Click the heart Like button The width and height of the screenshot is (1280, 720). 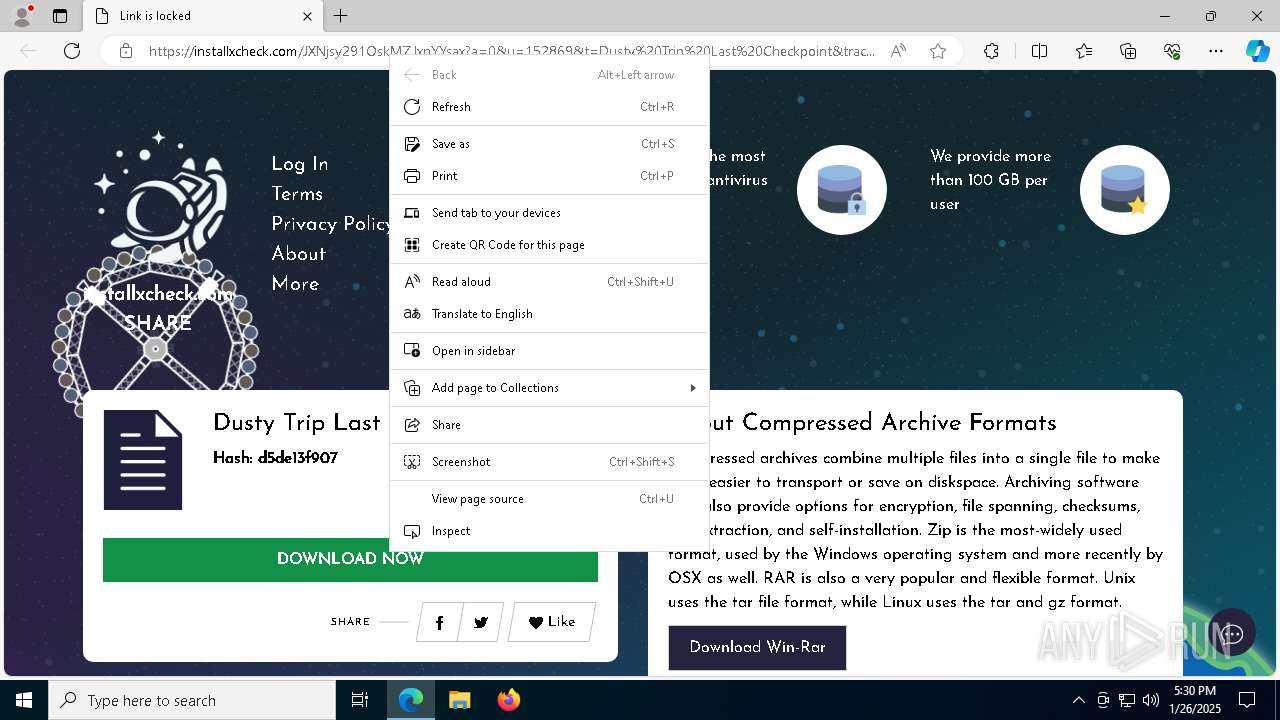pos(552,622)
